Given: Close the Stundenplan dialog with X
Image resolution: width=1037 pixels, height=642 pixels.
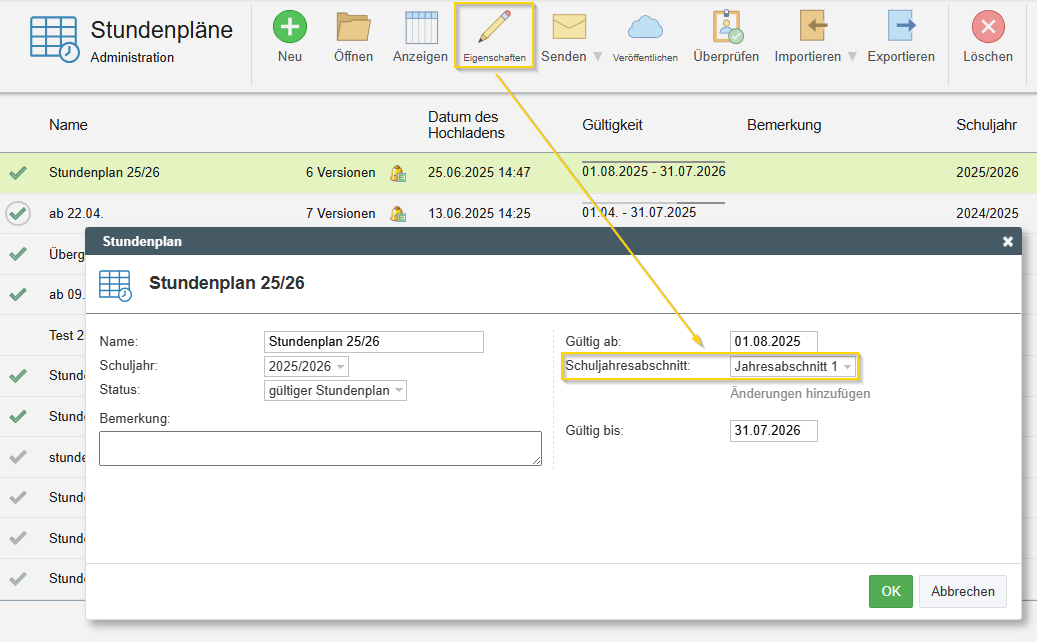Looking at the screenshot, I should 1007,241.
